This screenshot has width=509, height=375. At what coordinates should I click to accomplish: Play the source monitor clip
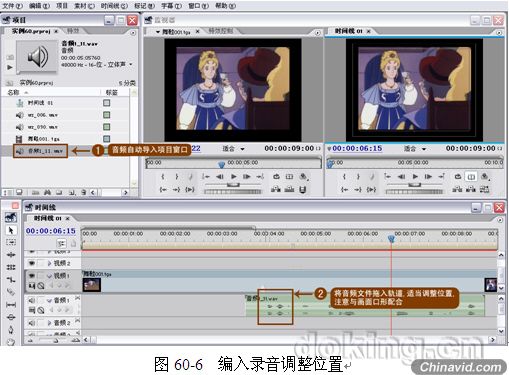coord(234,176)
